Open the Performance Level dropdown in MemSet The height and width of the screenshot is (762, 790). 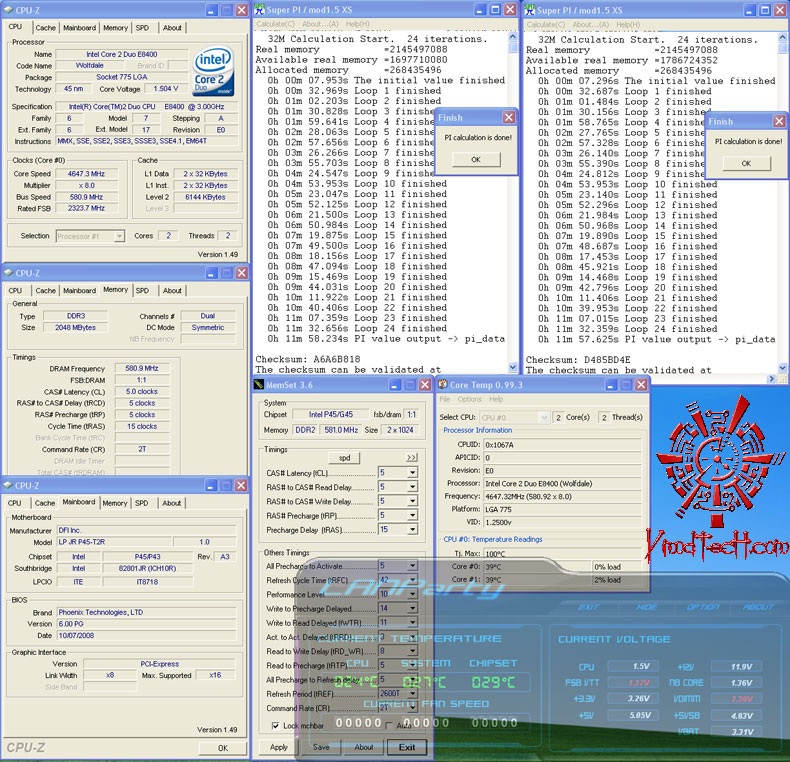point(413,594)
